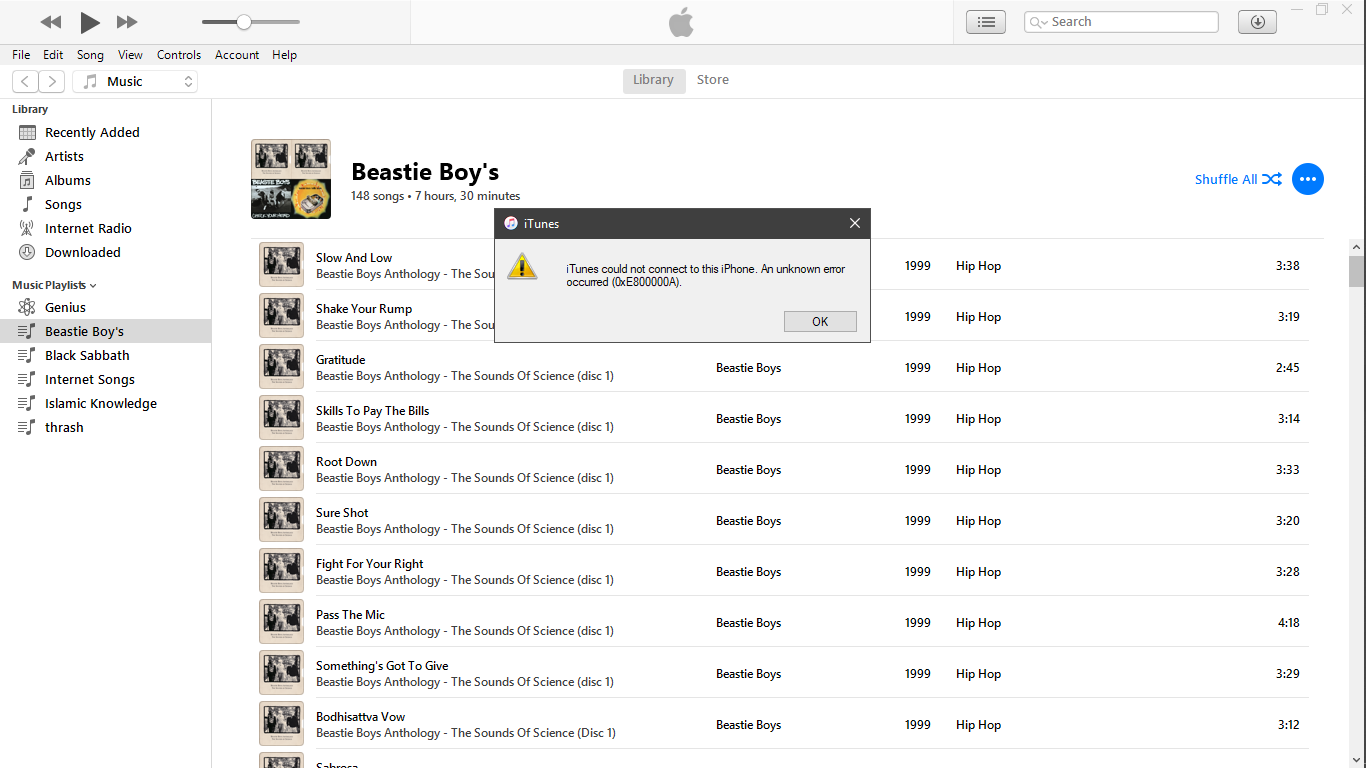Click the Slow And Low album thumbnail
This screenshot has height=768, width=1366.
pos(281,265)
